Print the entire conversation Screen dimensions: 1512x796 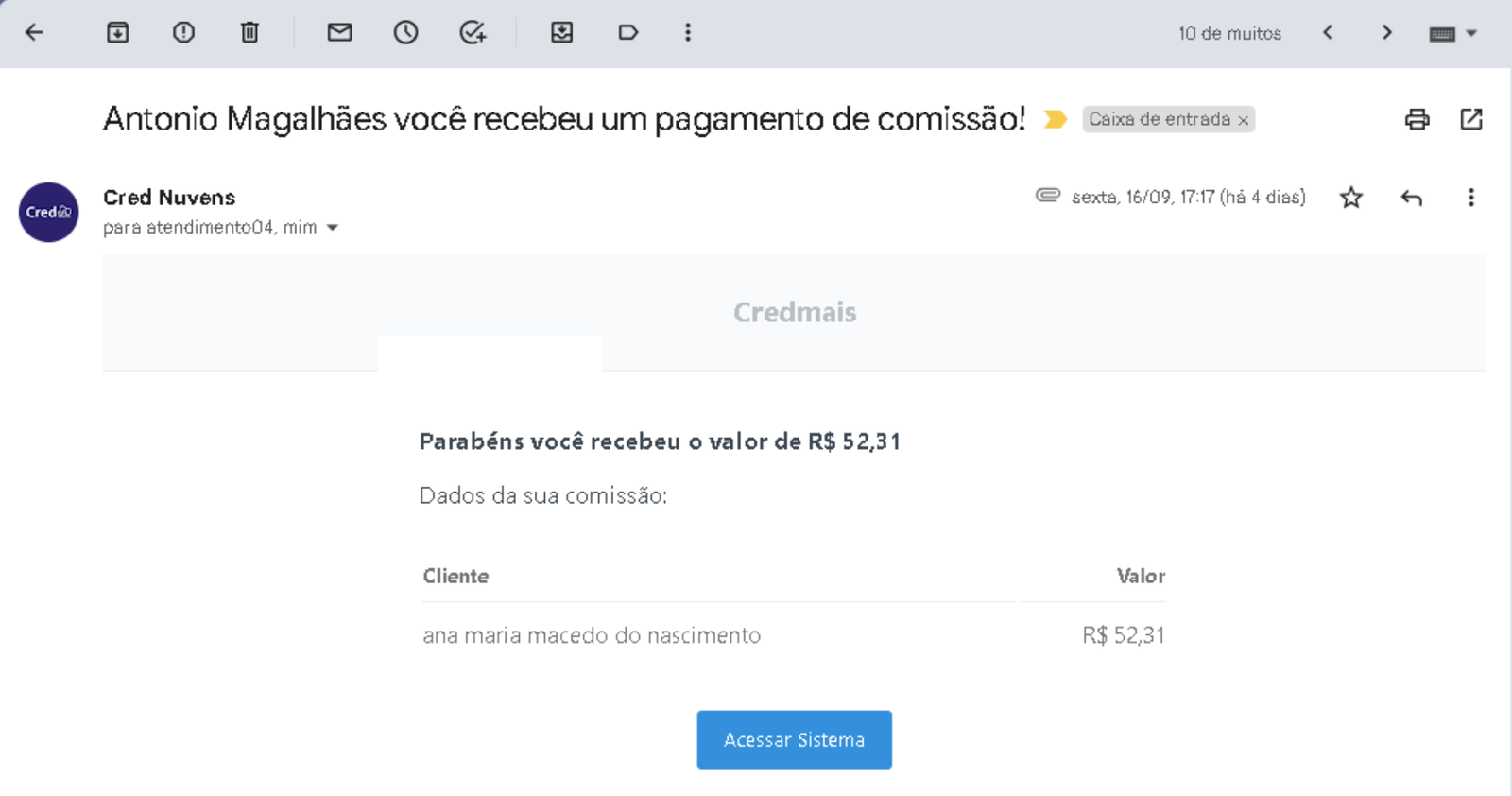point(1417,119)
